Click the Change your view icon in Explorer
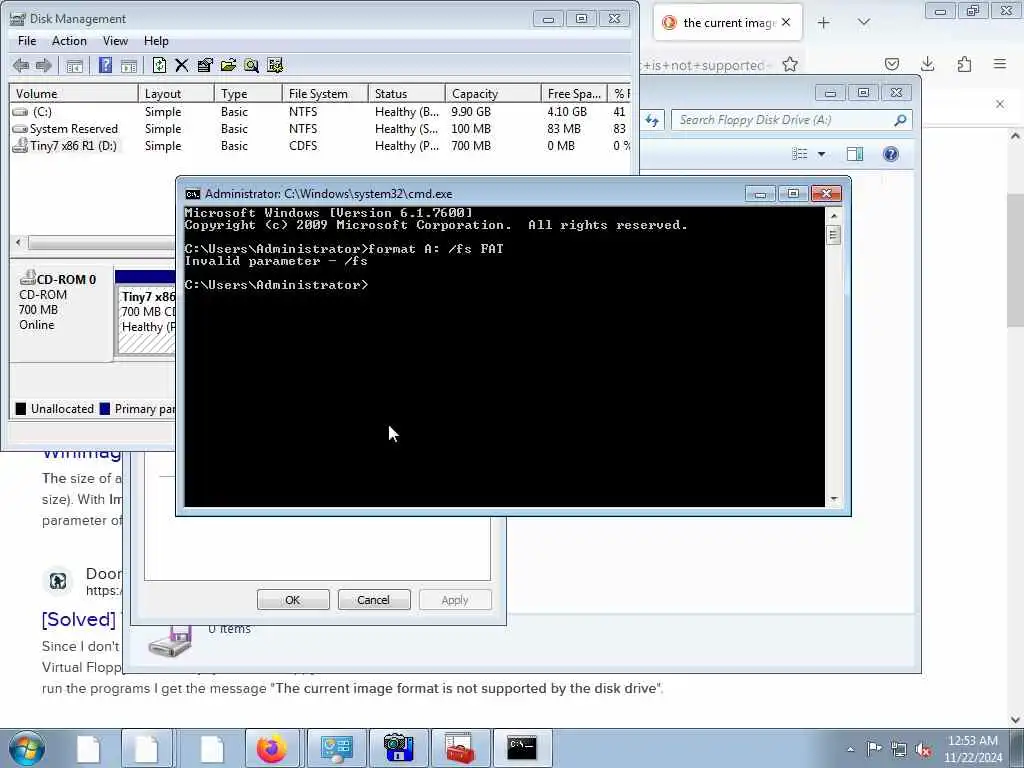This screenshot has height=768, width=1024. coord(800,154)
